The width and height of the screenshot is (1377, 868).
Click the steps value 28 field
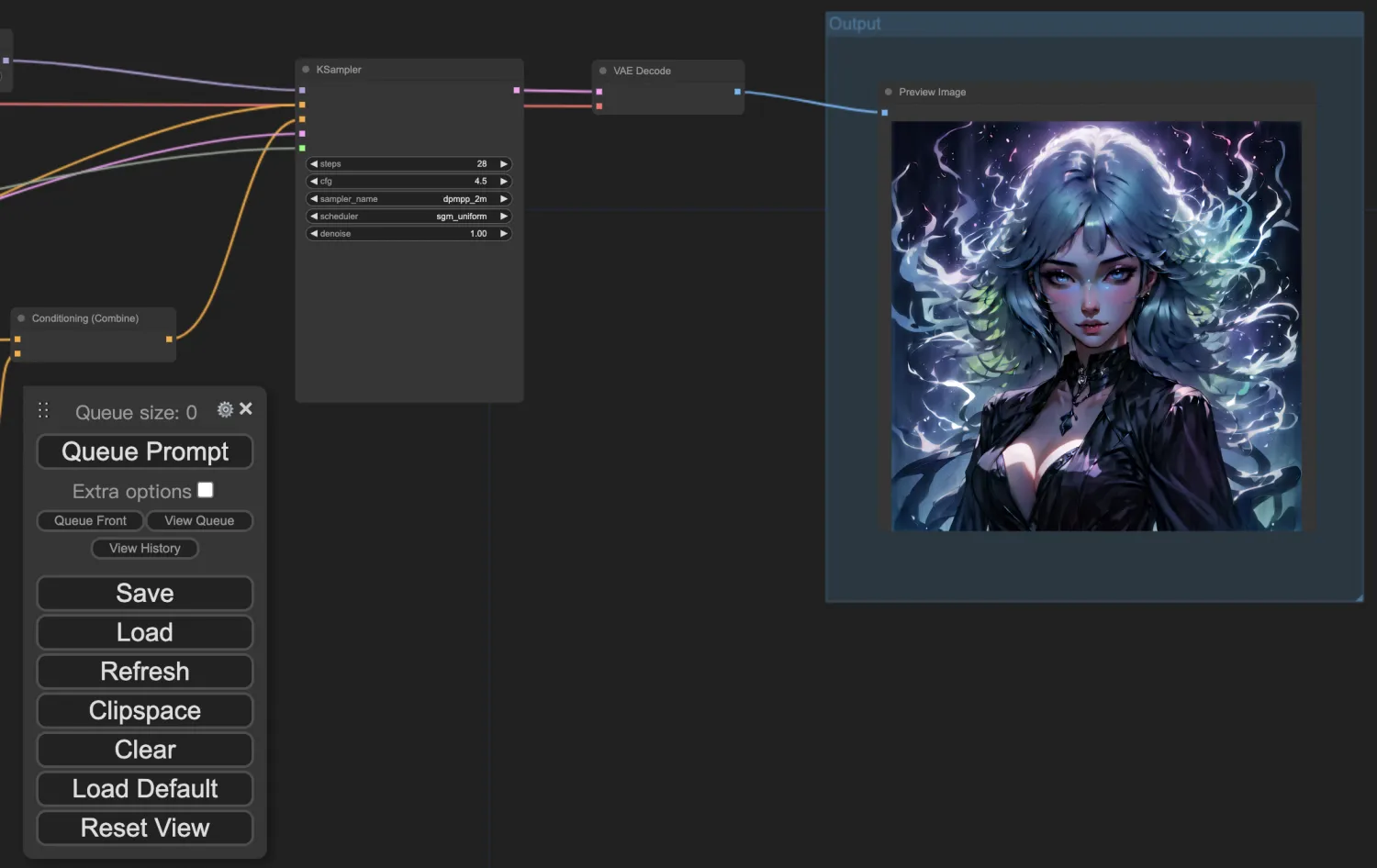409,164
